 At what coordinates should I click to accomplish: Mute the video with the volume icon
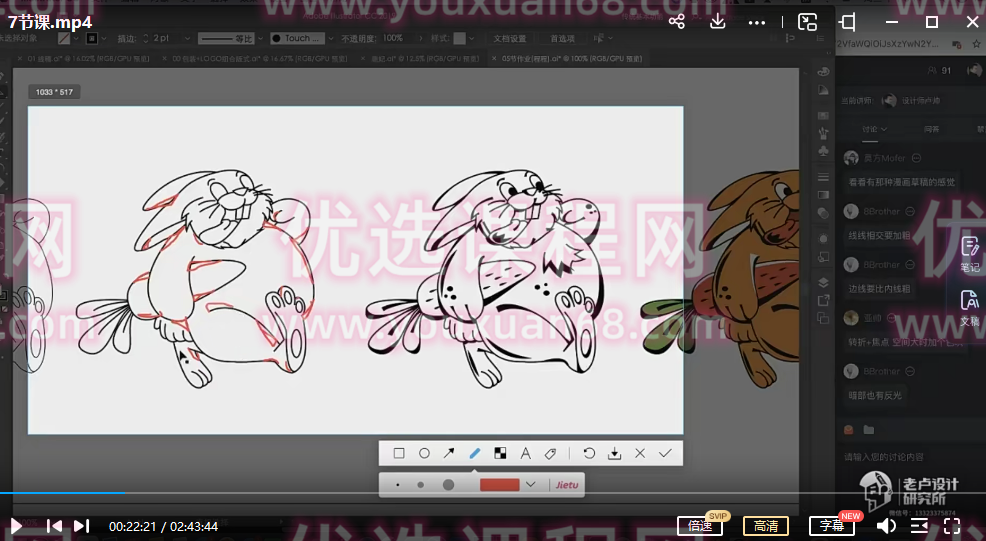886,526
